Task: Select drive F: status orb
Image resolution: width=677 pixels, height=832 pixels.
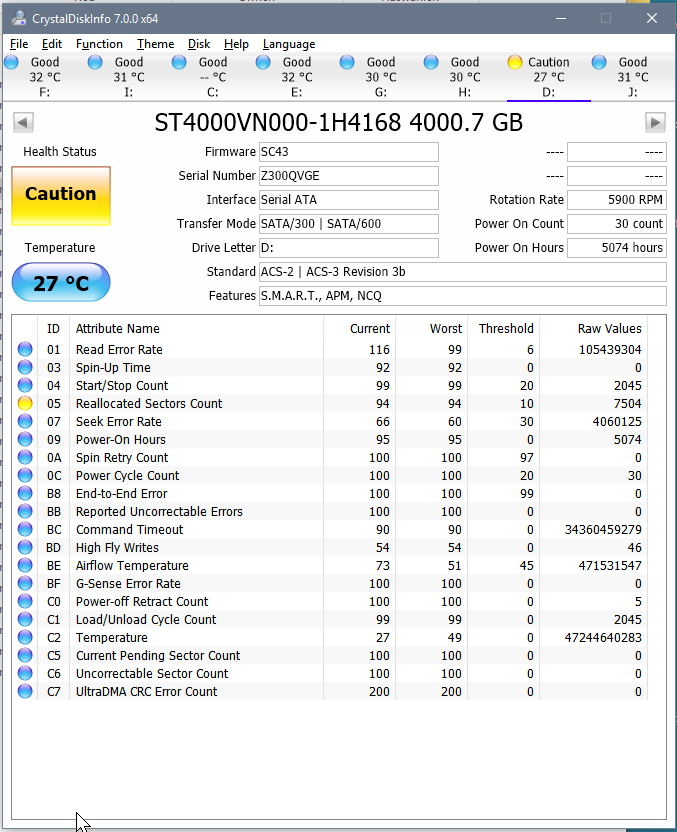Action: click(x=11, y=62)
